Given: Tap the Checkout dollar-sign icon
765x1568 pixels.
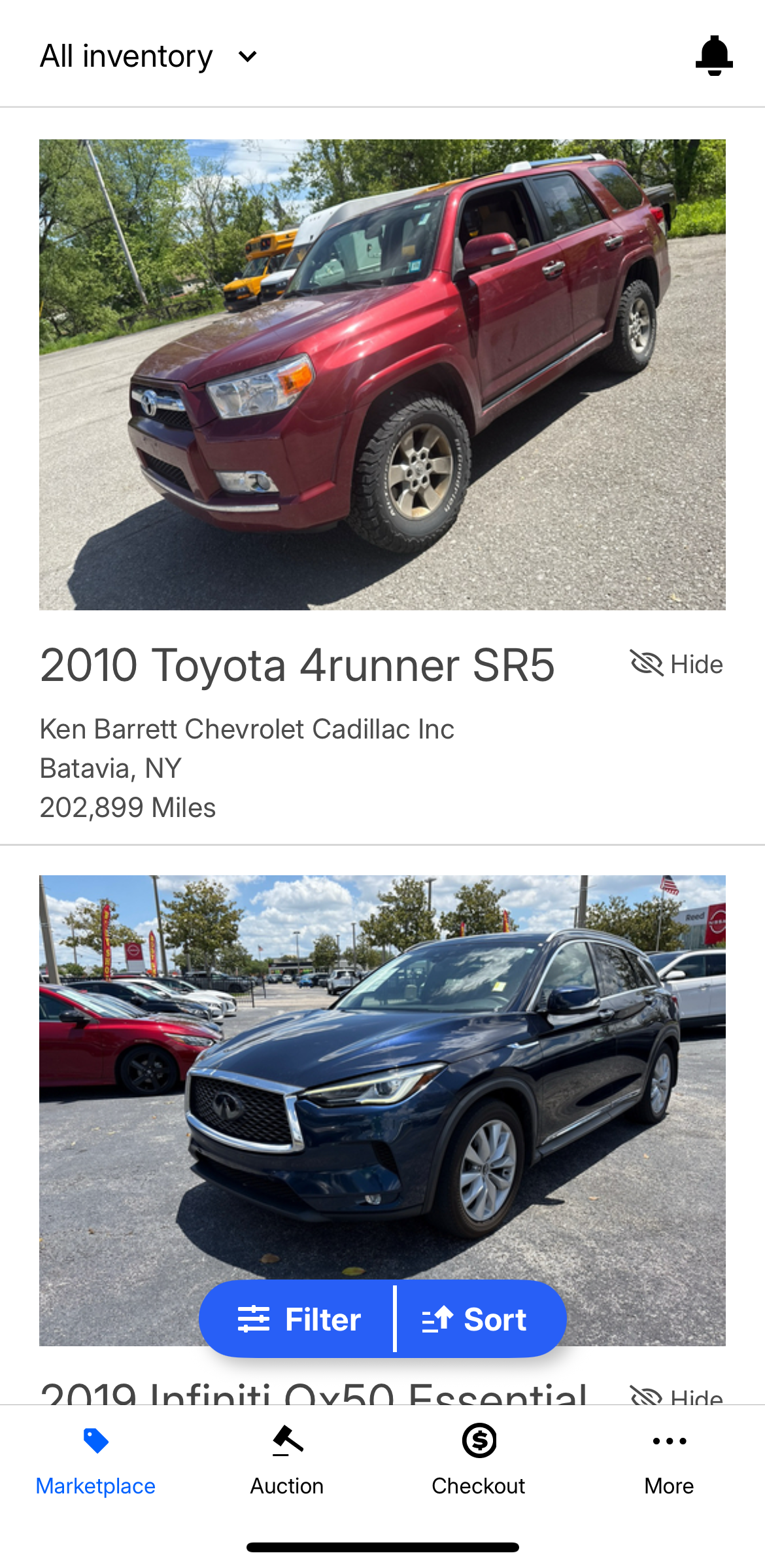Looking at the screenshot, I should [x=479, y=1440].
